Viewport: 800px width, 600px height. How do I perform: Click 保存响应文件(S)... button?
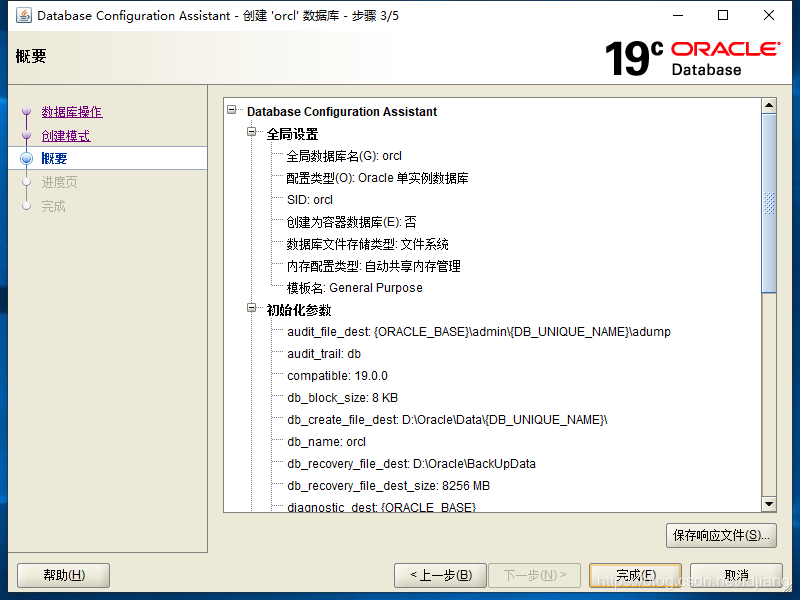click(721, 535)
